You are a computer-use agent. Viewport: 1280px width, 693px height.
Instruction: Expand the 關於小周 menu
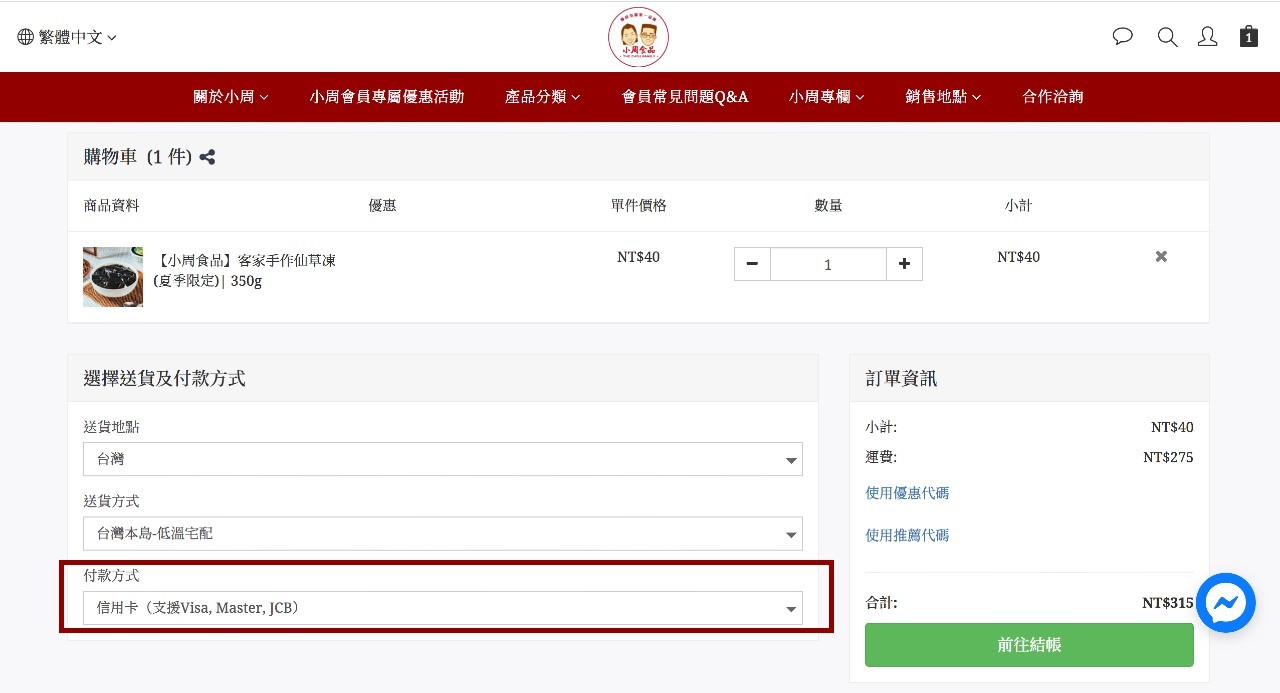tap(231, 97)
